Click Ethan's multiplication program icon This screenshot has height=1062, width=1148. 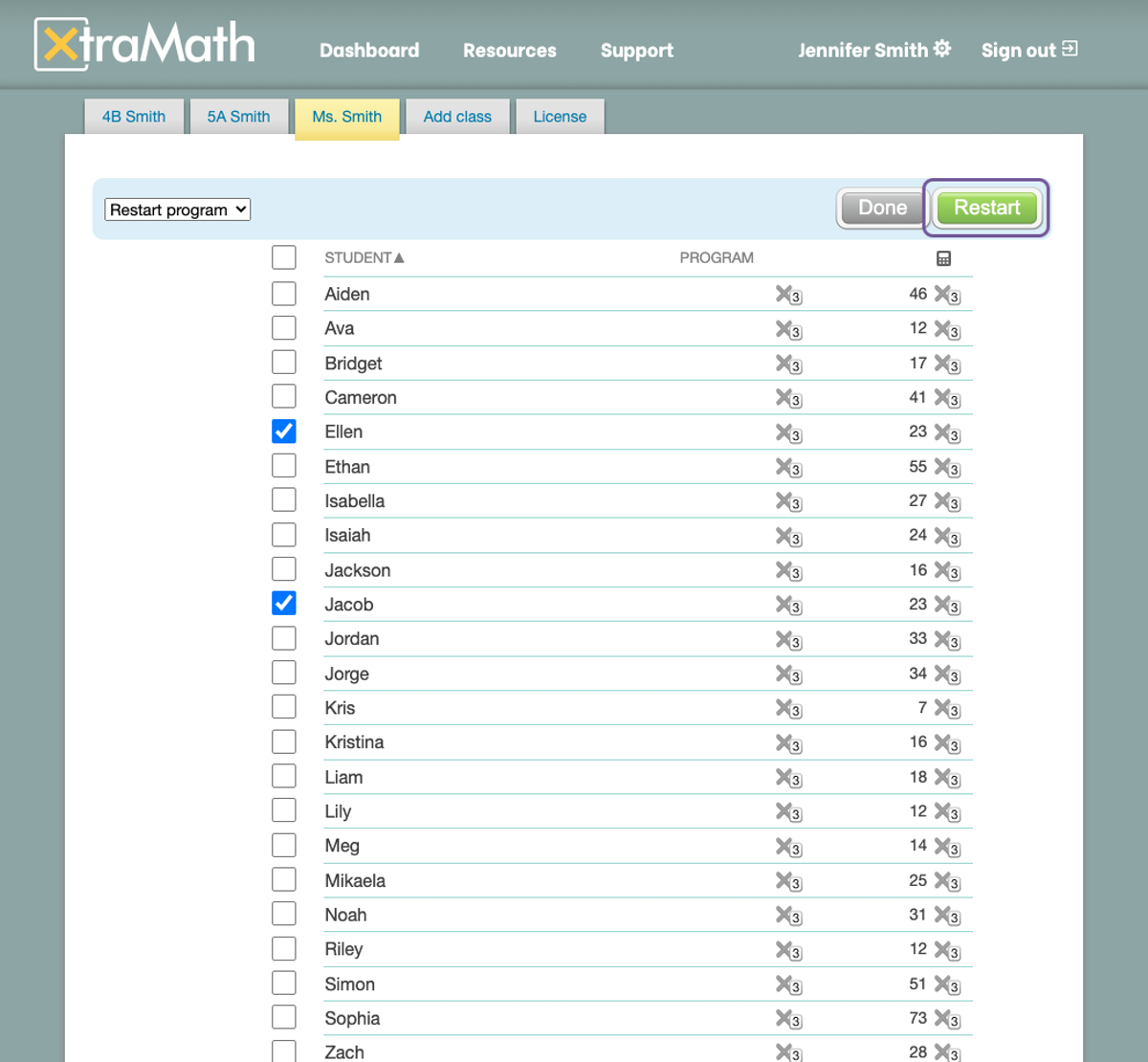(x=788, y=468)
